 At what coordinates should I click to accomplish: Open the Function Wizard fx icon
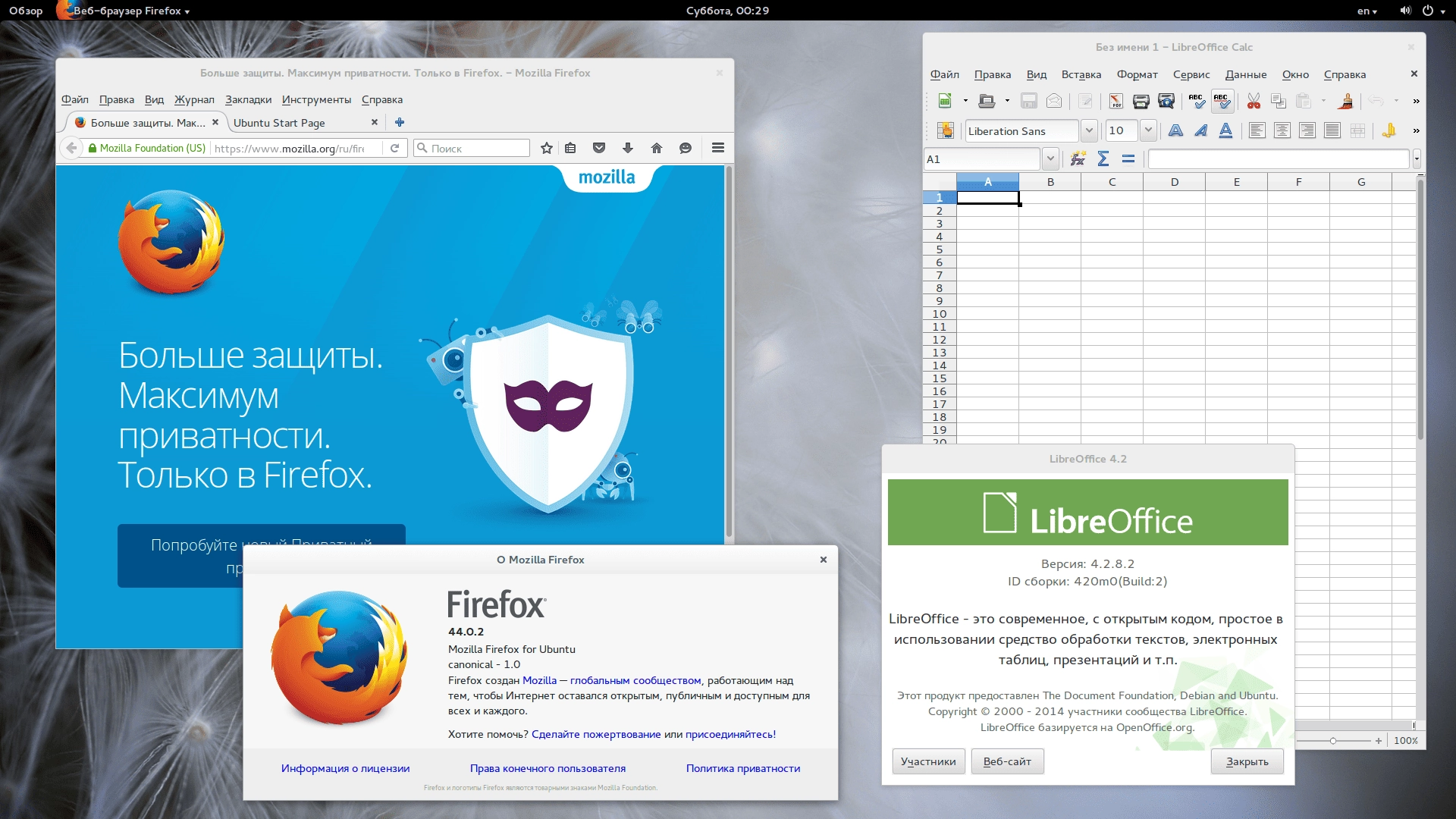(x=1078, y=158)
